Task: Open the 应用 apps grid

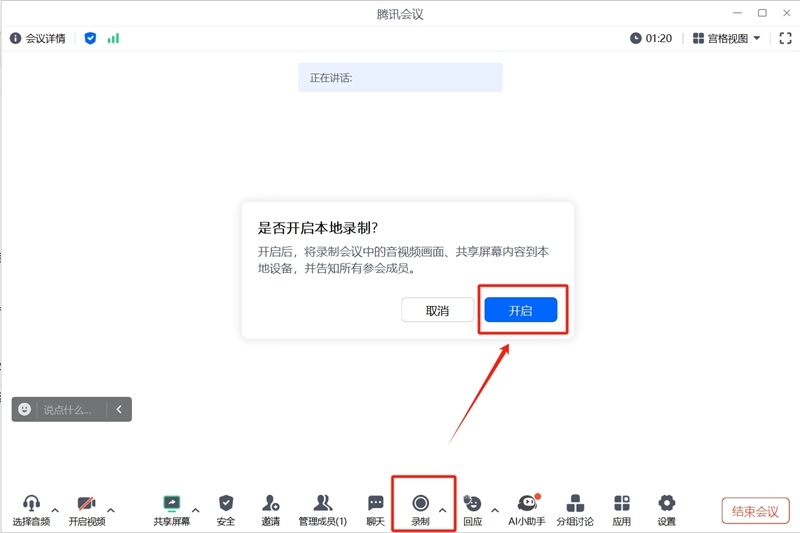Action: point(621,510)
